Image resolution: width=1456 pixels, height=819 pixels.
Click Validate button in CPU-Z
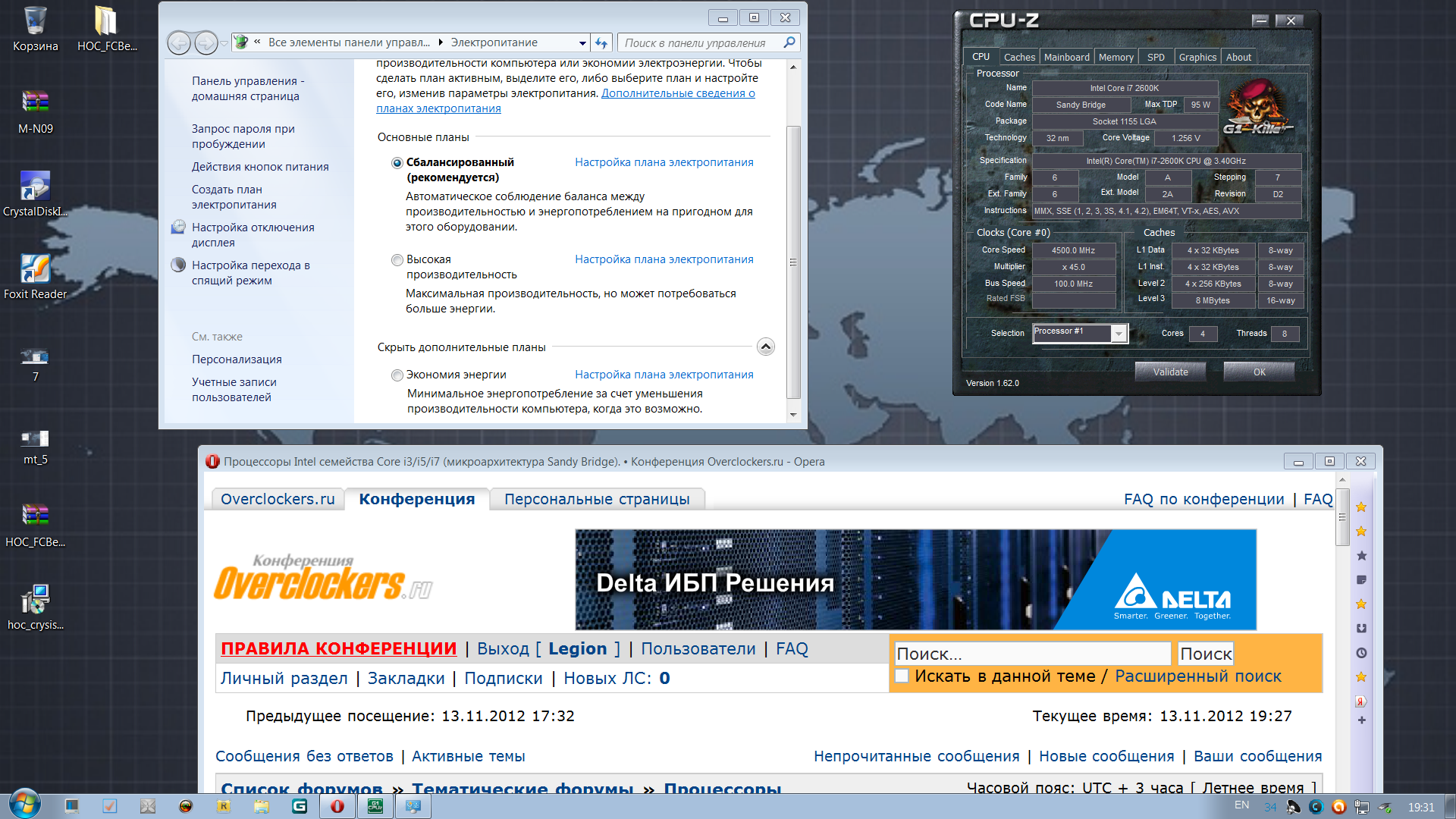click(1170, 372)
